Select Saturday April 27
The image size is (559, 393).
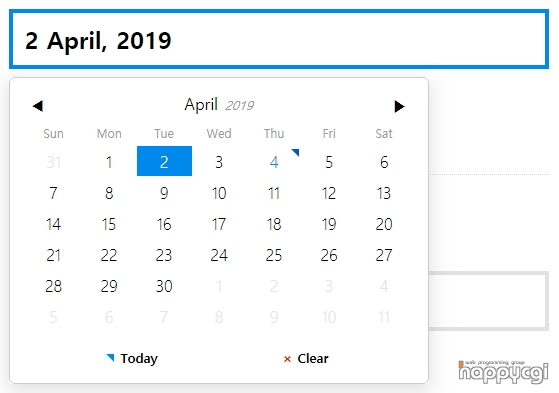[x=384, y=255]
